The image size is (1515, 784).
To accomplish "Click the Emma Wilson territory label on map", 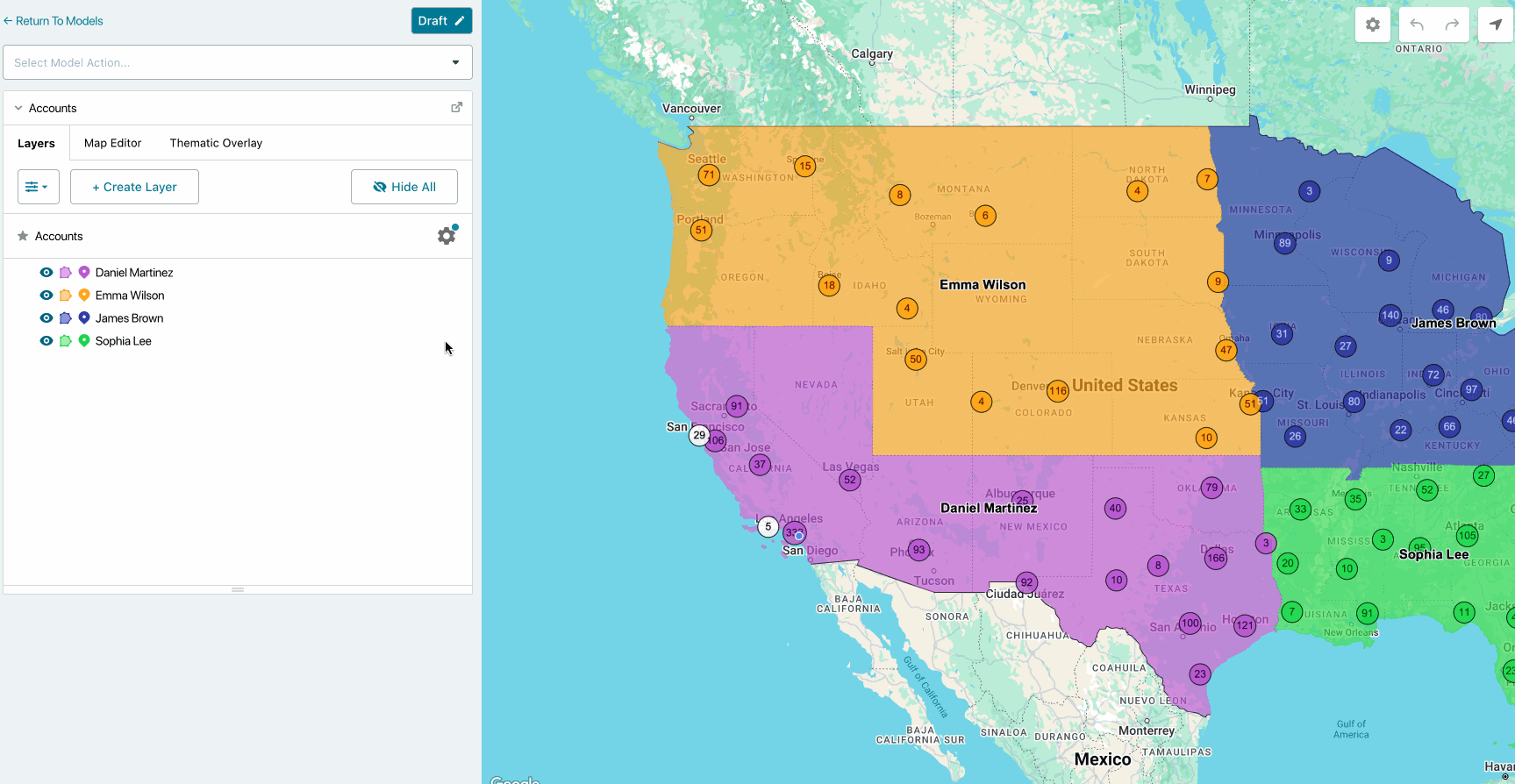I will pos(983,285).
